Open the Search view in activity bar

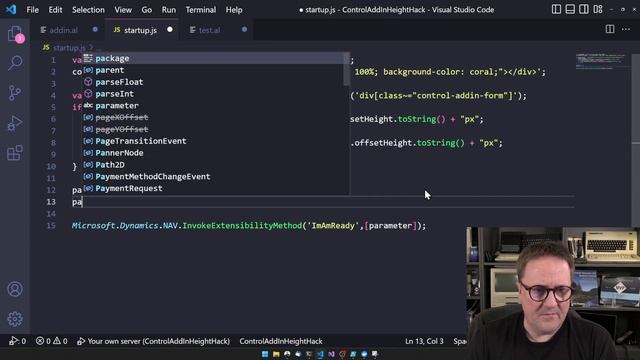tap(15, 63)
